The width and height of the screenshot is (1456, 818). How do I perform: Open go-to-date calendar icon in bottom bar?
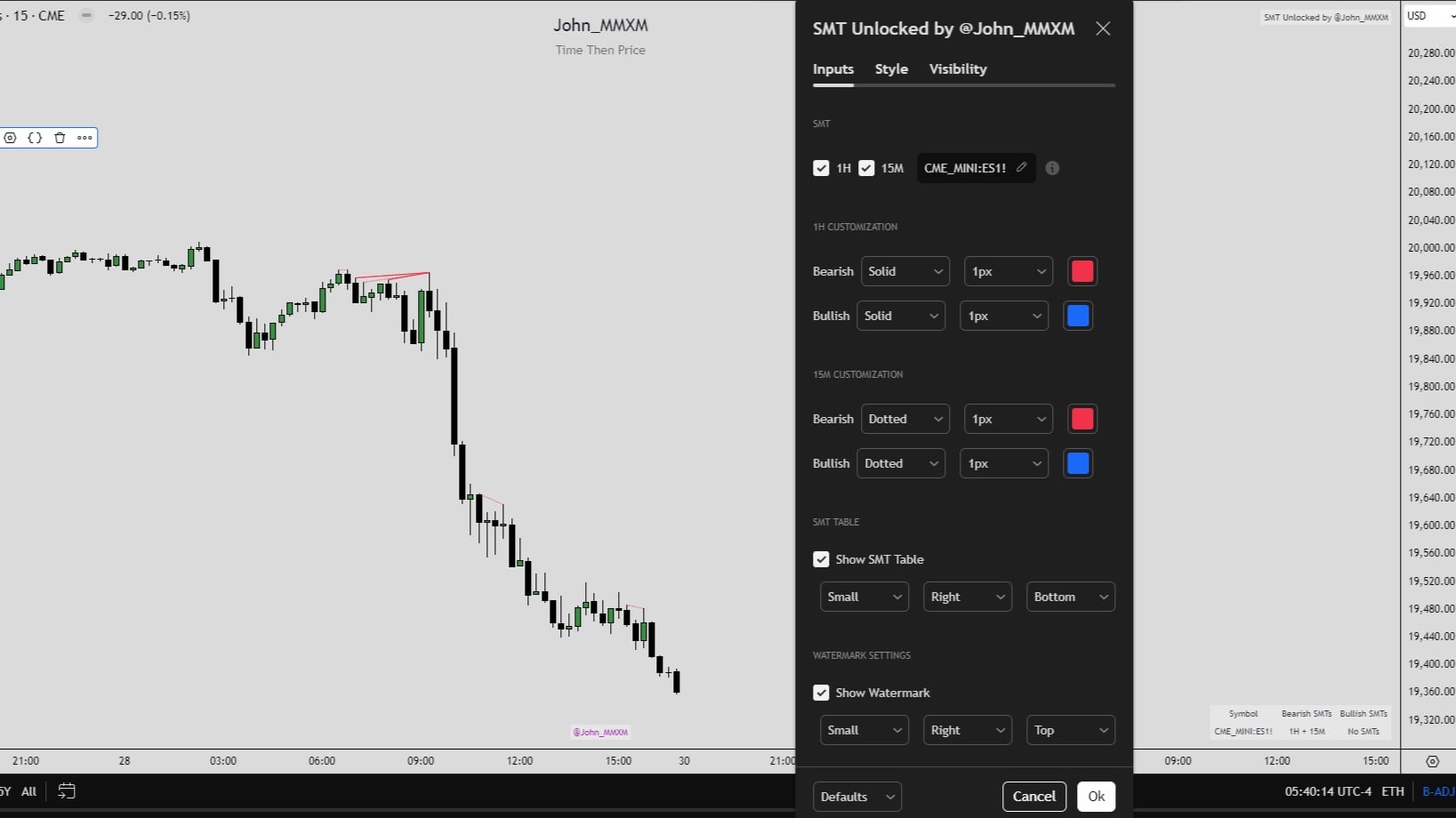tap(67, 790)
